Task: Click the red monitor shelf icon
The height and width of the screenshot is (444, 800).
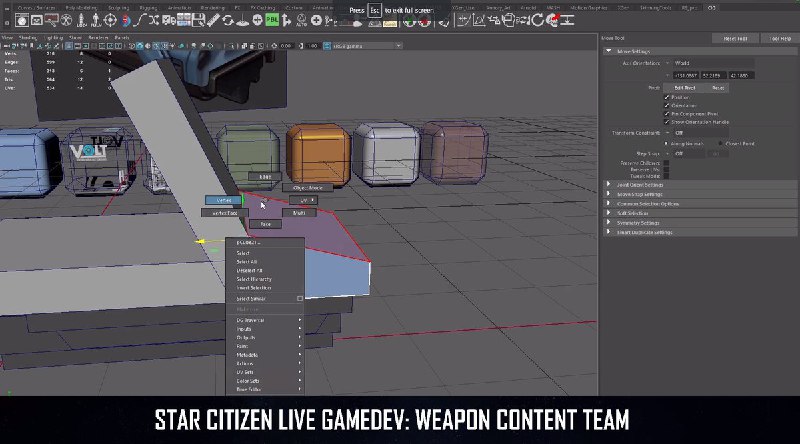Action: [x=52, y=20]
